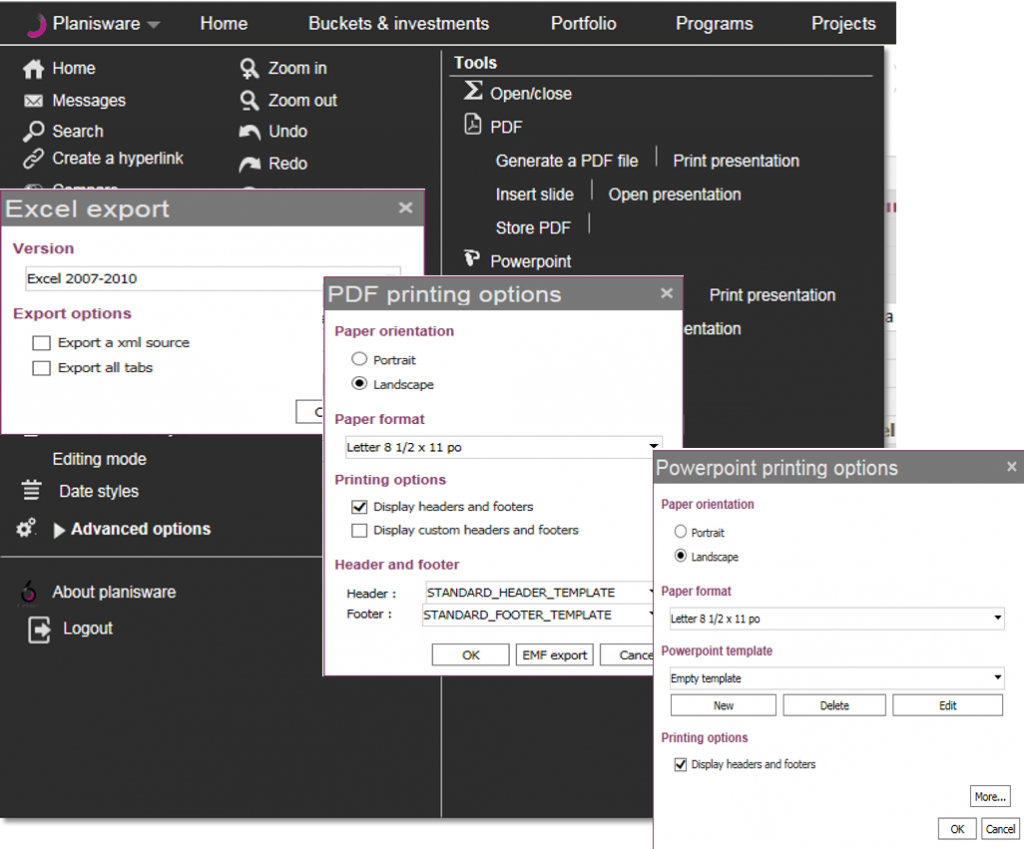Click Print presentation under Powerpoint
The width and height of the screenshot is (1024, 849).
click(773, 295)
